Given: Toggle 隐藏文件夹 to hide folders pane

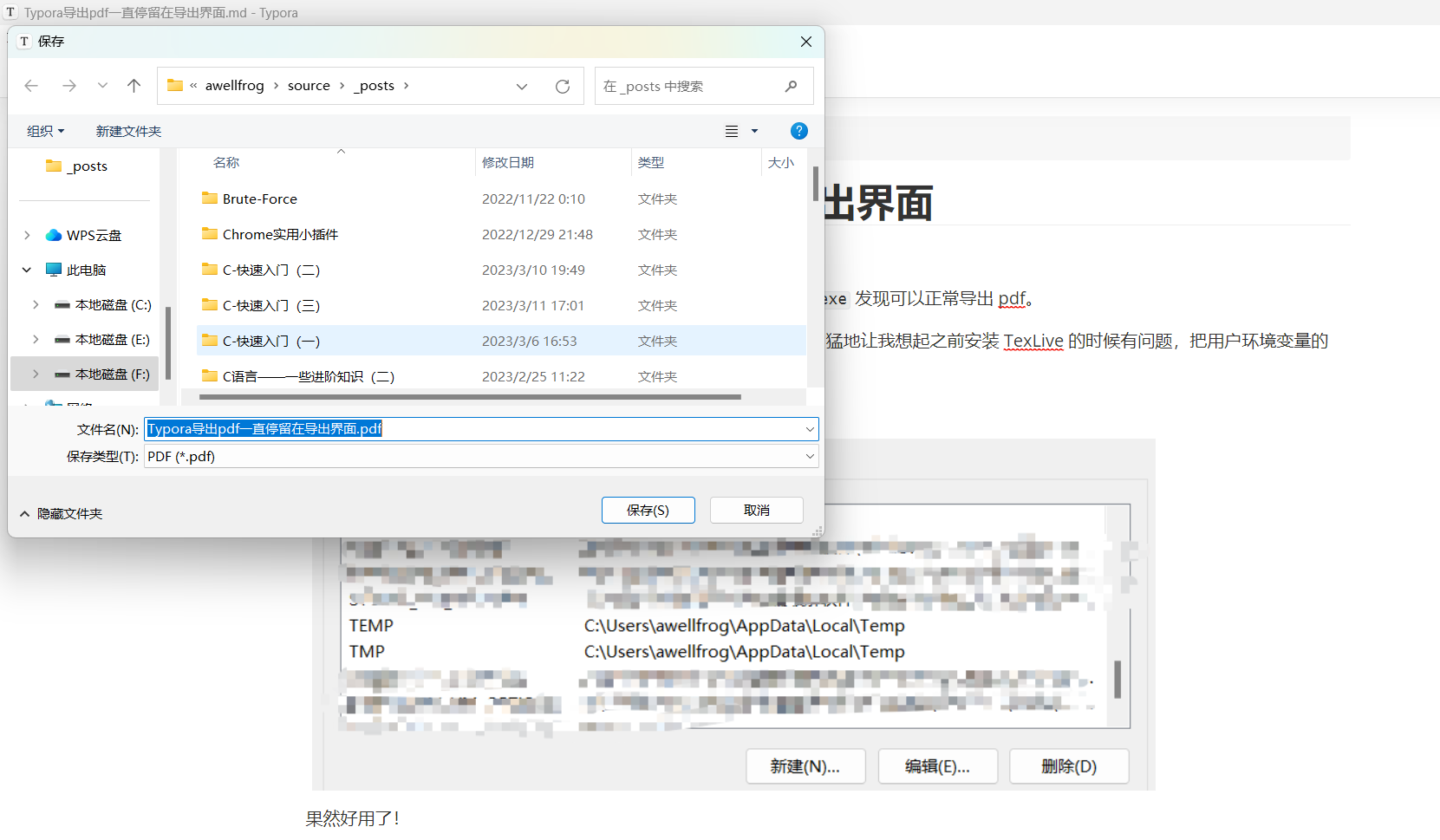Looking at the screenshot, I should [61, 514].
